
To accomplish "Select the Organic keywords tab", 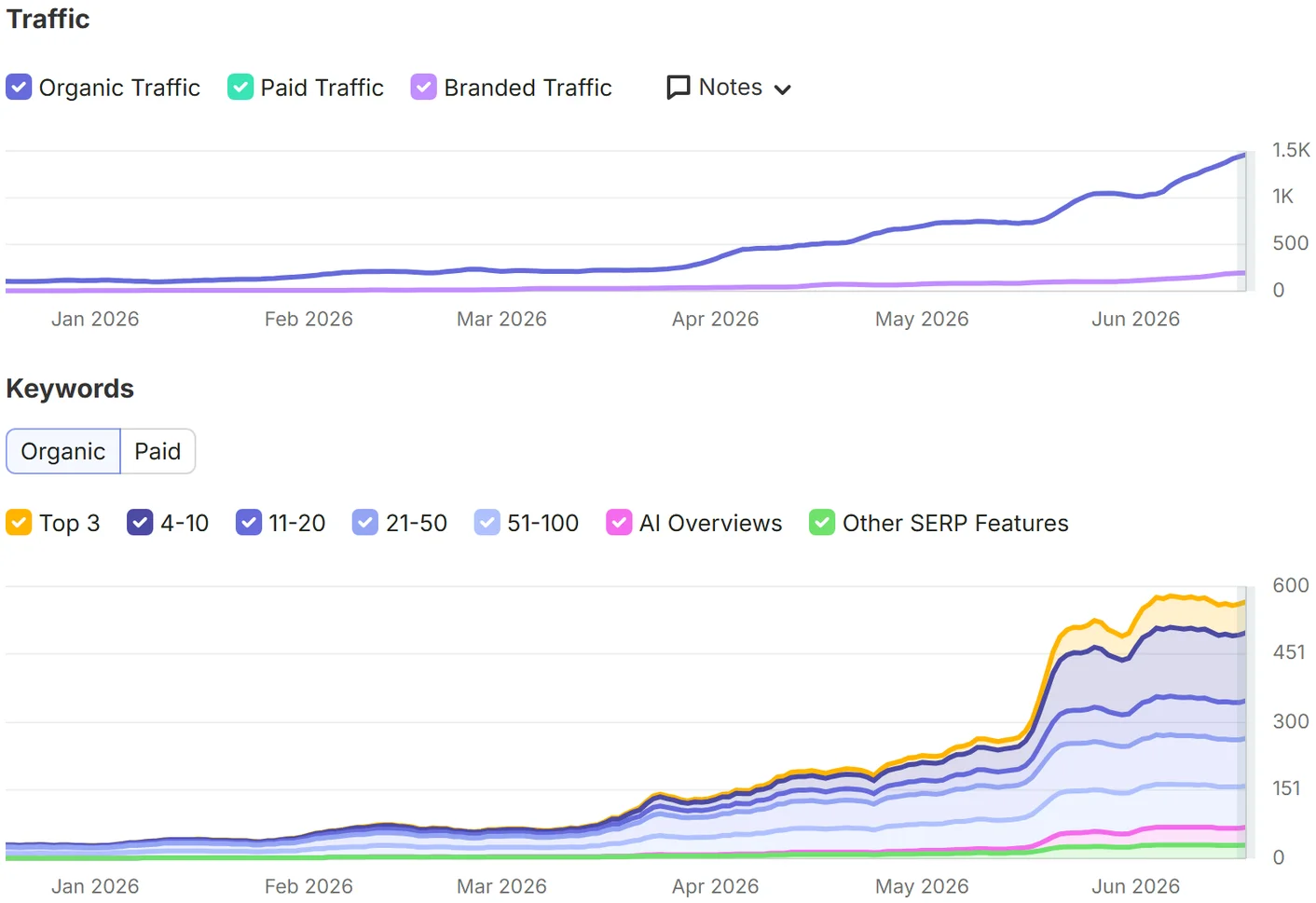I will pyautogui.click(x=63, y=451).
